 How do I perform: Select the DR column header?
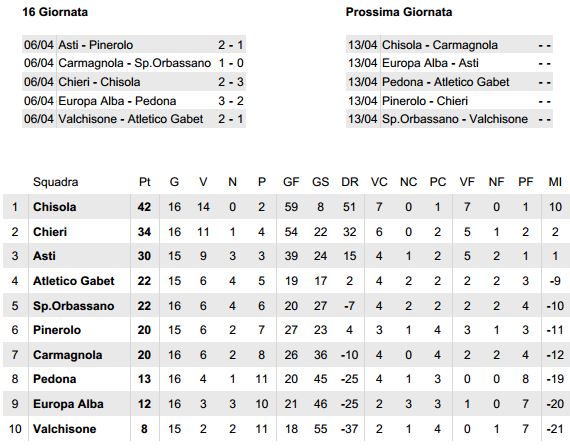click(x=350, y=182)
